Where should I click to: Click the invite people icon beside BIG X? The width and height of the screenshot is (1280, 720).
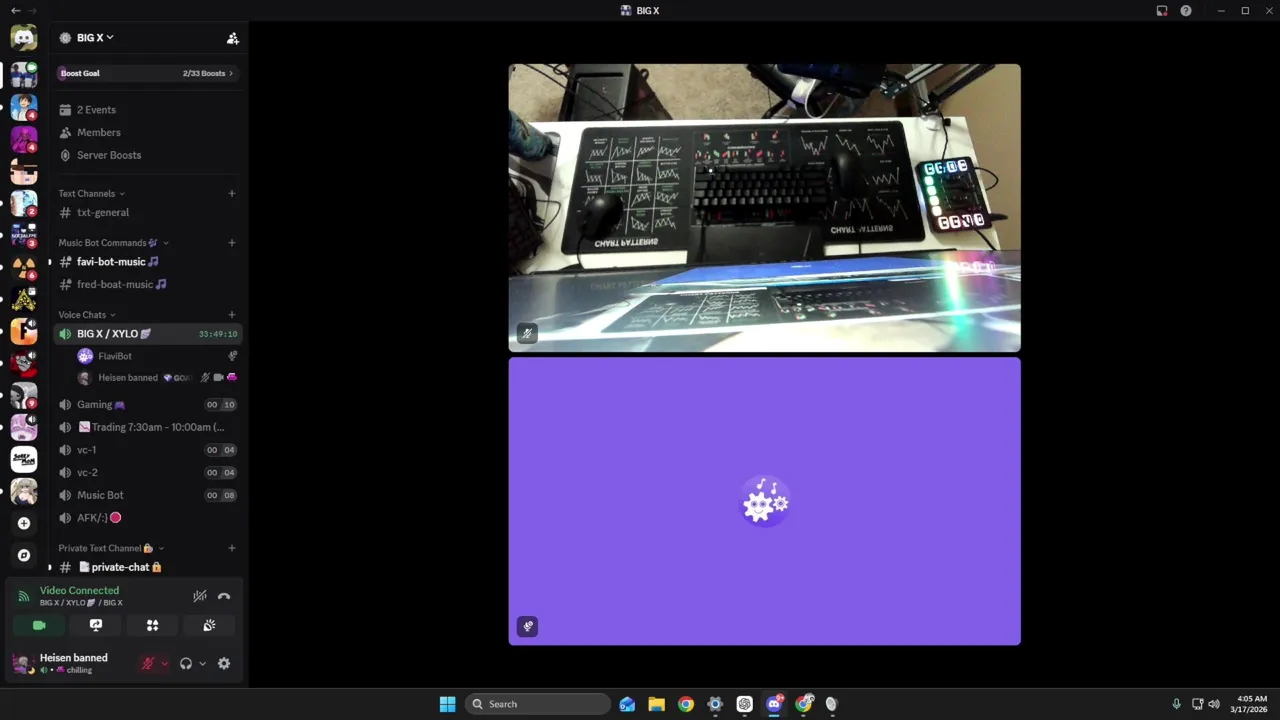(x=233, y=38)
